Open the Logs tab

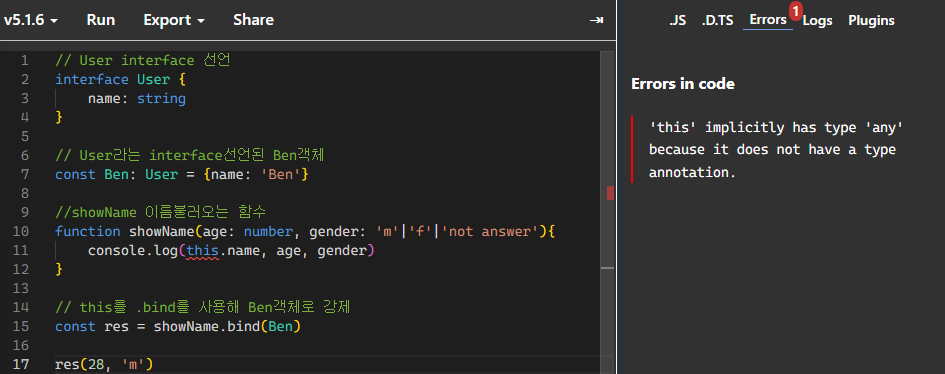(x=818, y=20)
